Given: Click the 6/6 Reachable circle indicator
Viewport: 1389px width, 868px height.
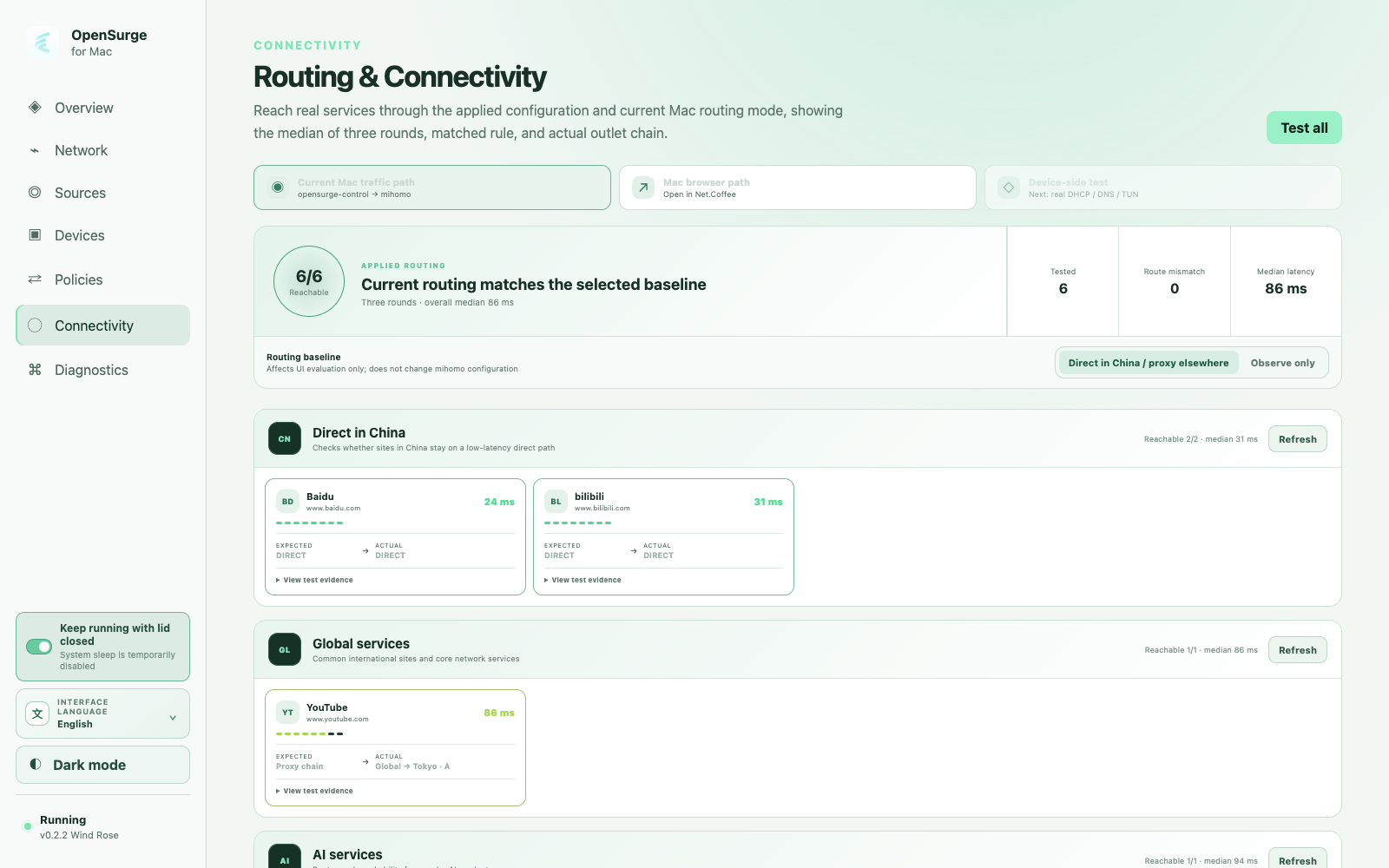Looking at the screenshot, I should (309, 281).
